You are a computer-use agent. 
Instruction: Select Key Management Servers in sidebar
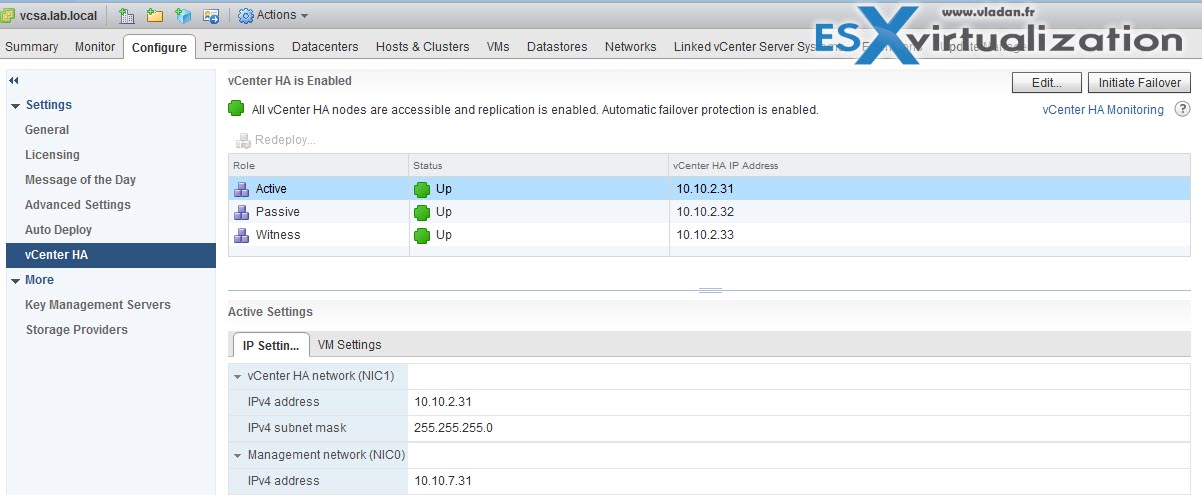coord(98,305)
